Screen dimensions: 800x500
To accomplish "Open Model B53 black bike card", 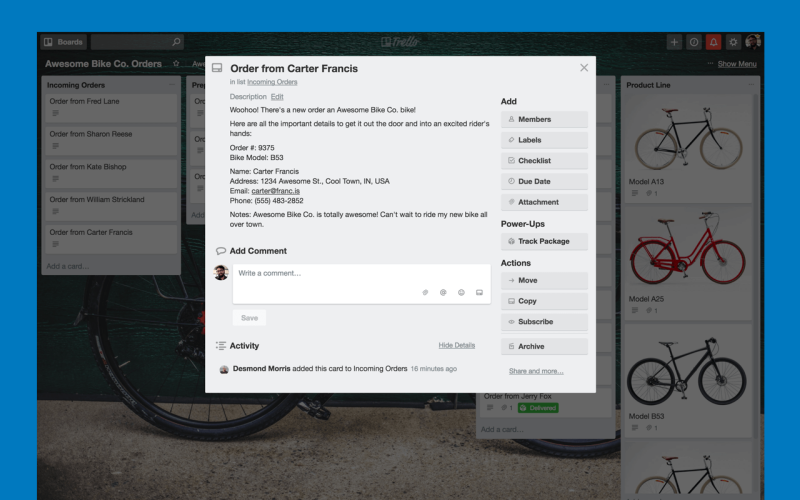I will point(688,381).
